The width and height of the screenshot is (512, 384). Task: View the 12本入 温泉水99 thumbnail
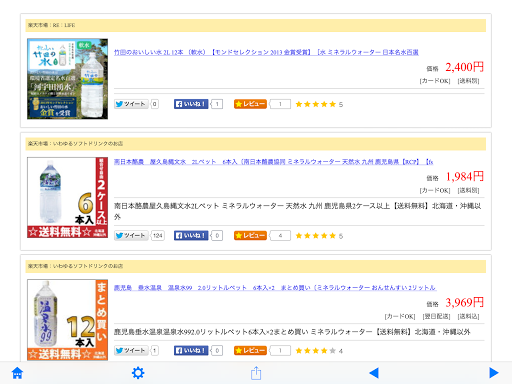pyautogui.click(x=68, y=320)
